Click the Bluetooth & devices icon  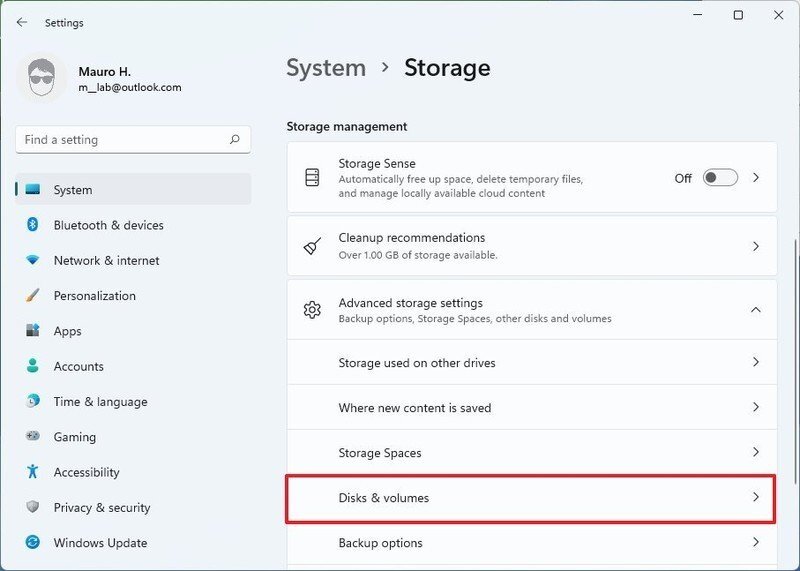33,225
